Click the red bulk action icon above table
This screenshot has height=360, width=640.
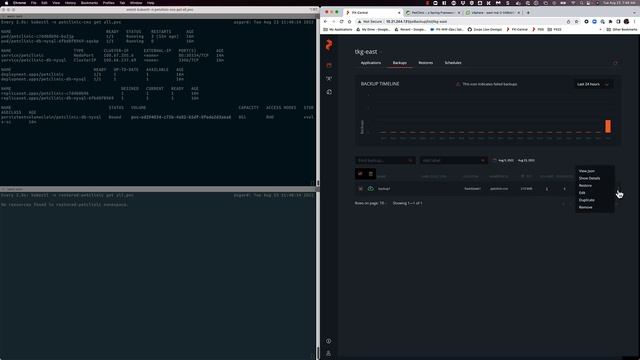[x=360, y=174]
